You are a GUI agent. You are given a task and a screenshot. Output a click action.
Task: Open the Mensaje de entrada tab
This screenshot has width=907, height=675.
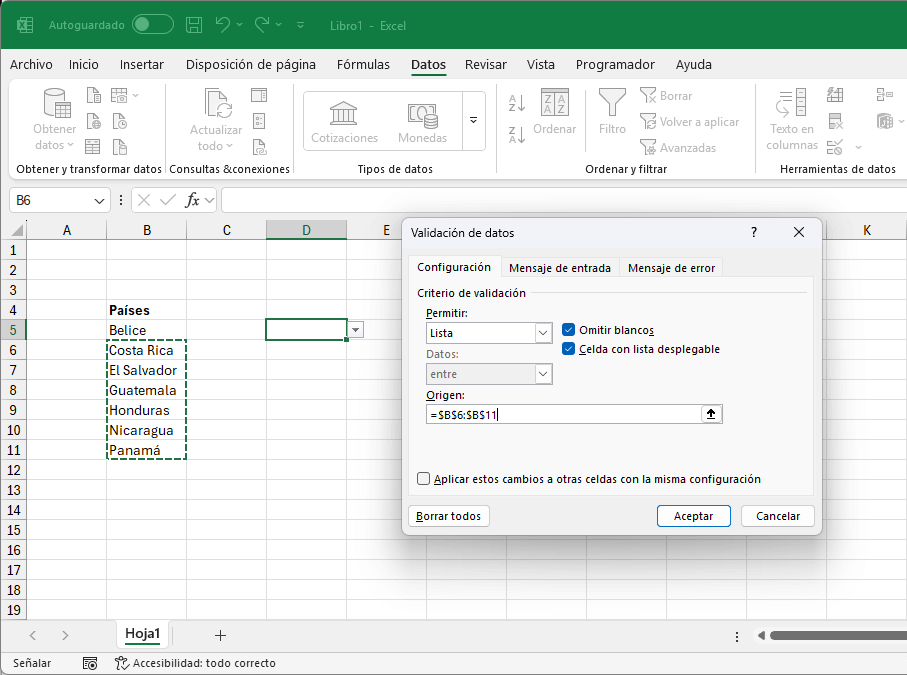559,268
